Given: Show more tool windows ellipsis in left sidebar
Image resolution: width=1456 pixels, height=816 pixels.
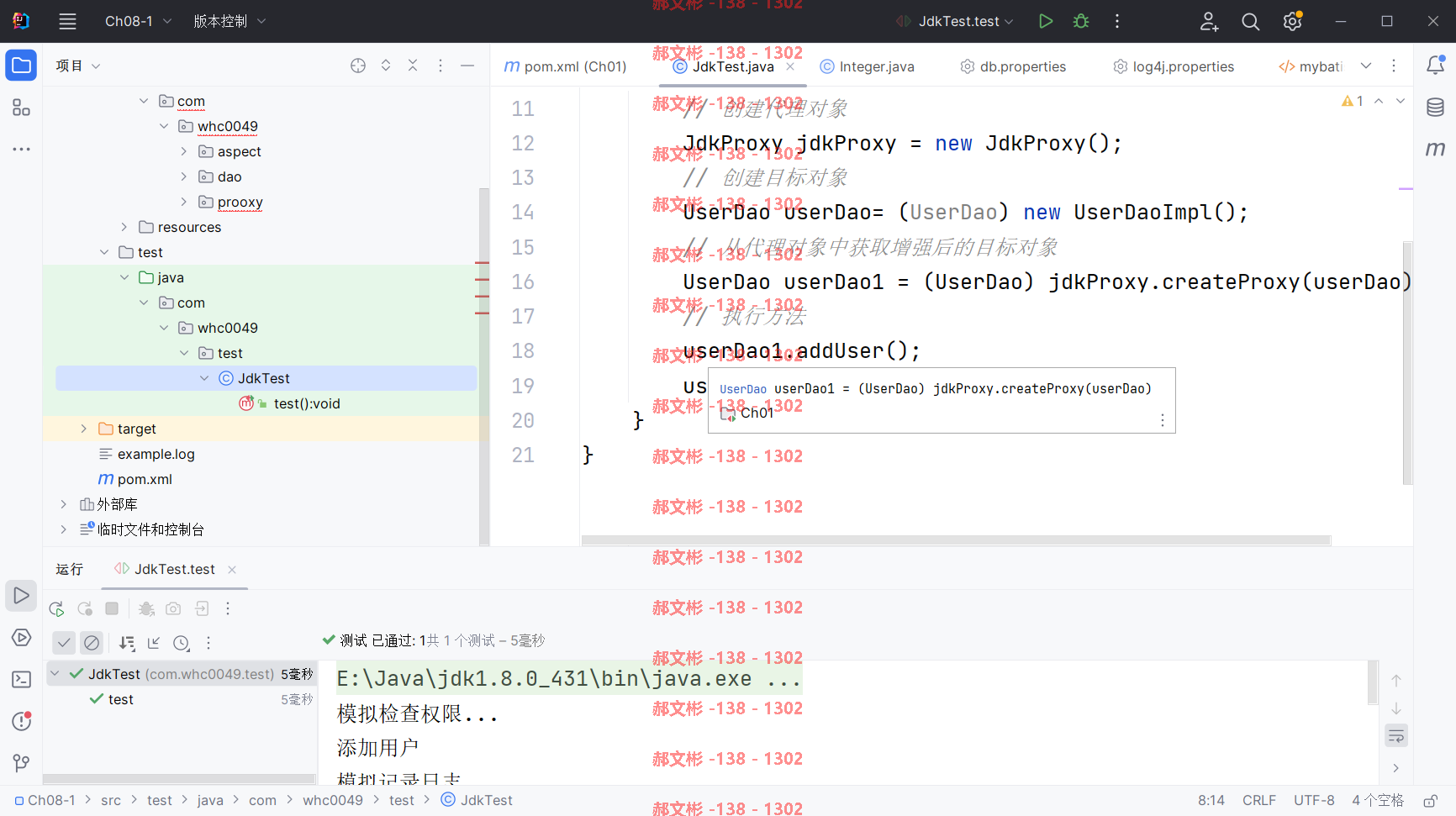Looking at the screenshot, I should (x=21, y=149).
